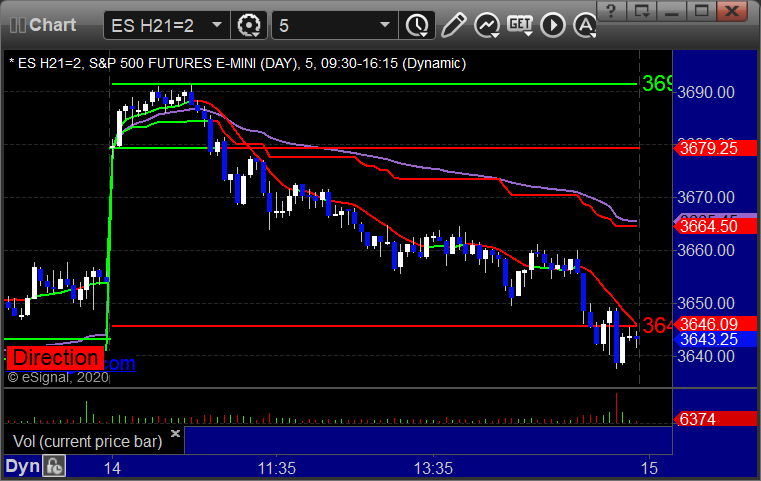Open the GET studies menu
The height and width of the screenshot is (481, 761).
520,25
